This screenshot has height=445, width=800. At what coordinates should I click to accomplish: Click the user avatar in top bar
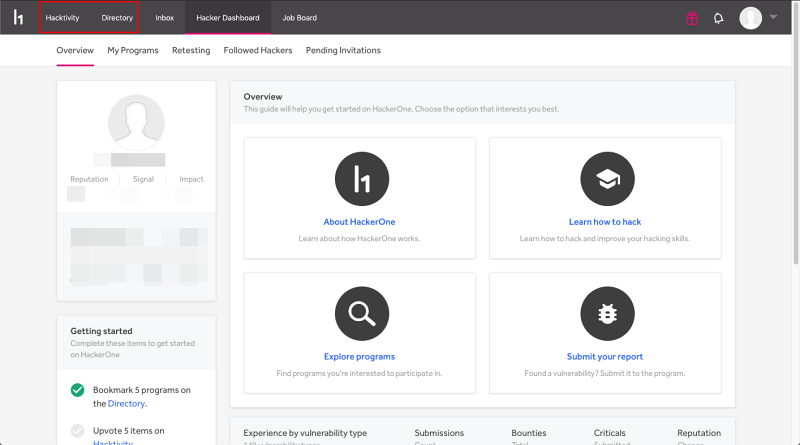pyautogui.click(x=751, y=18)
